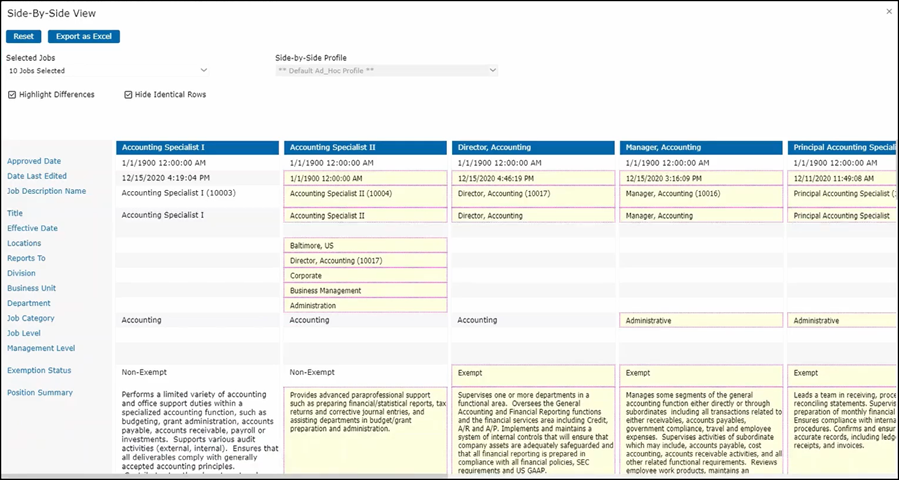Select the Accounting Specialist II column header
This screenshot has height=480, width=899.
(365, 148)
